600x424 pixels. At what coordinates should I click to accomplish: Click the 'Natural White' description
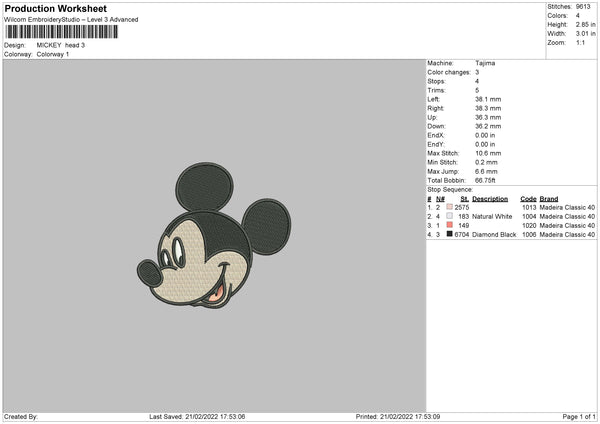492,217
